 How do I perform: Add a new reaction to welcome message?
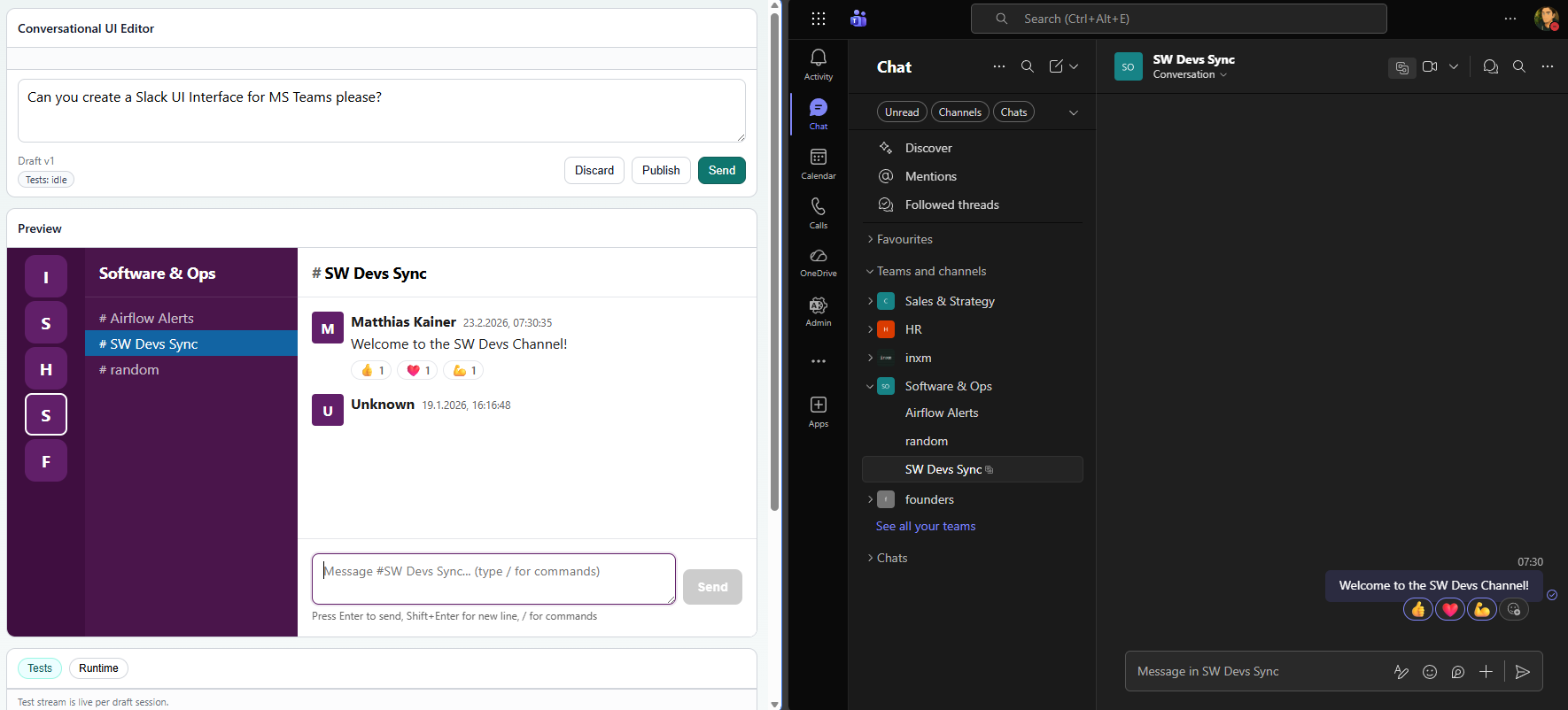(1513, 609)
